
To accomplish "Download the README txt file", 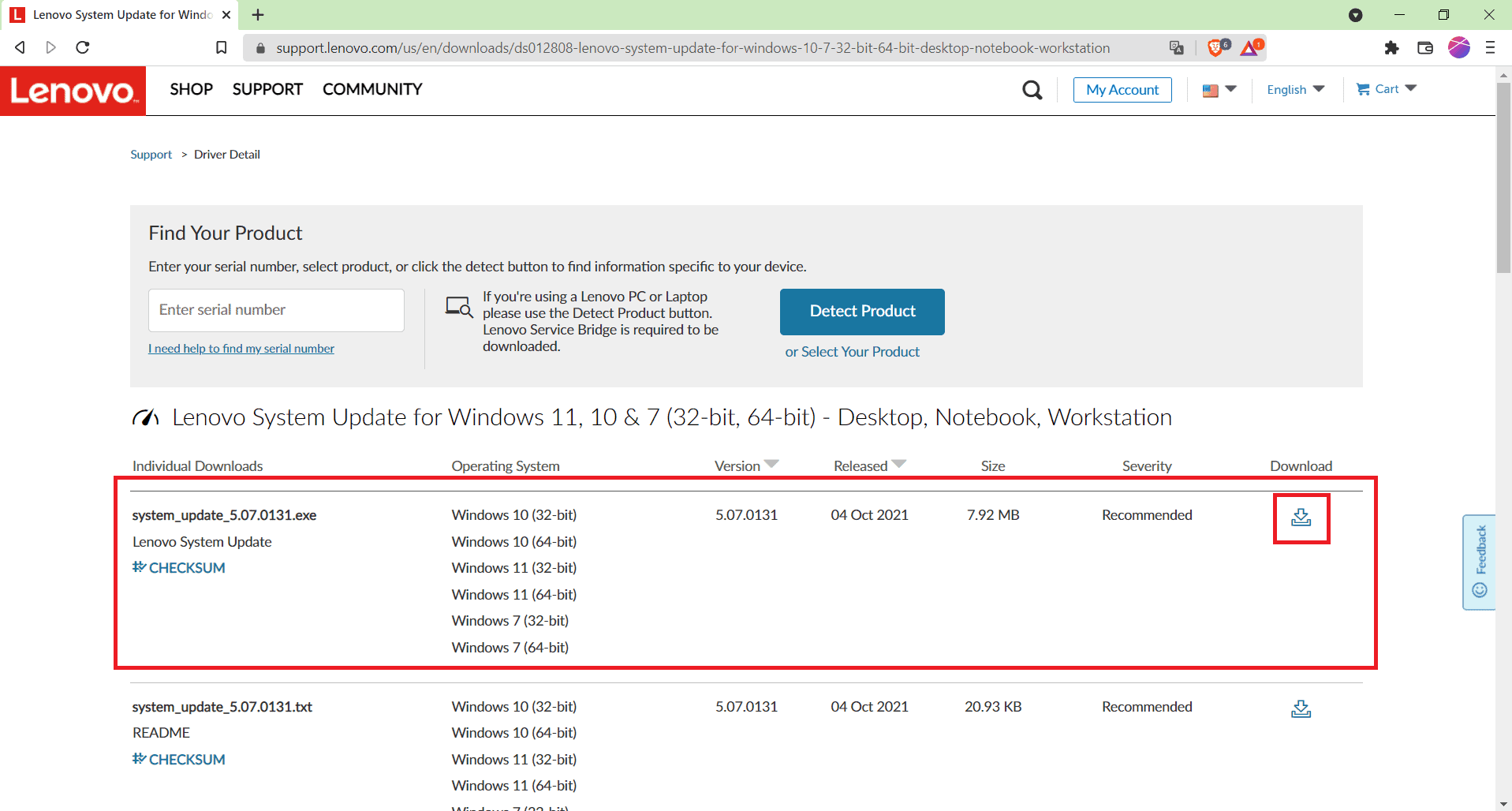I will click(1301, 709).
